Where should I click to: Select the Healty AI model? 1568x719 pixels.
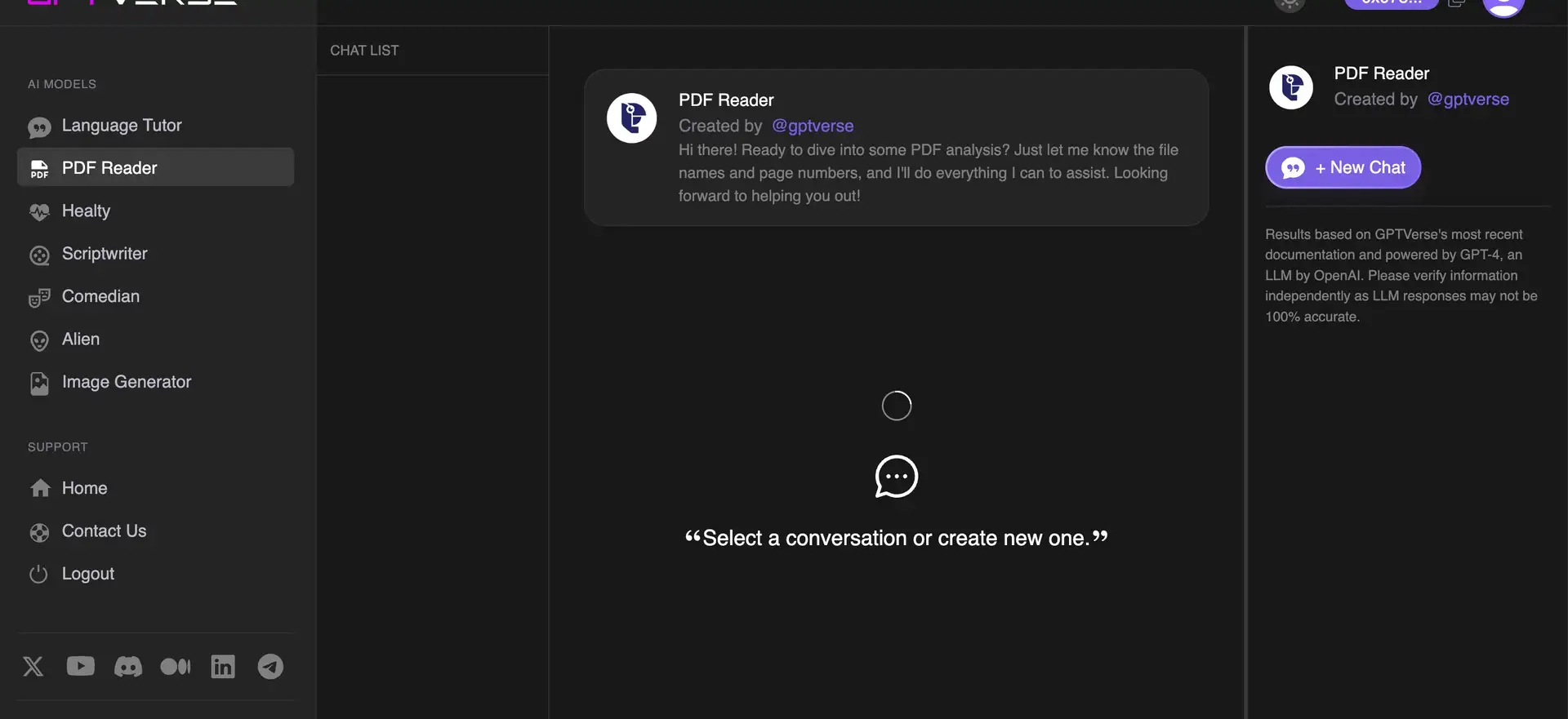pos(86,211)
